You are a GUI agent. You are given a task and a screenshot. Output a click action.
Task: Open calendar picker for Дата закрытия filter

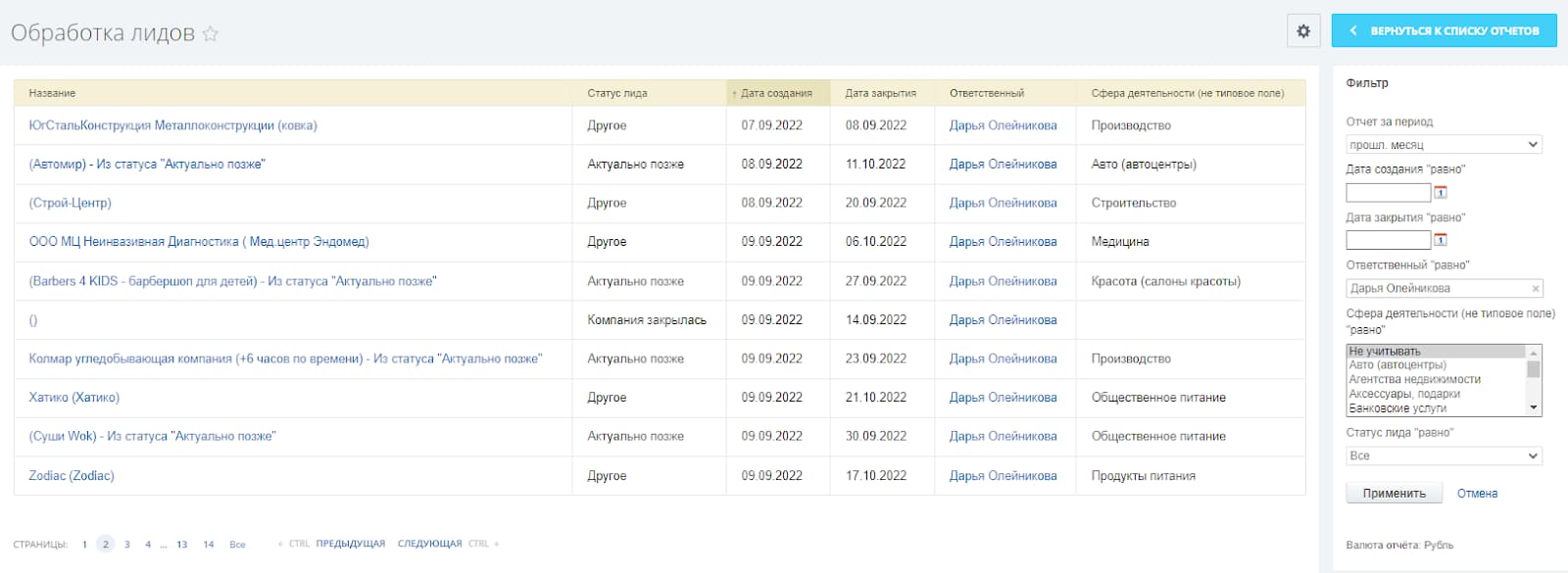(1441, 240)
